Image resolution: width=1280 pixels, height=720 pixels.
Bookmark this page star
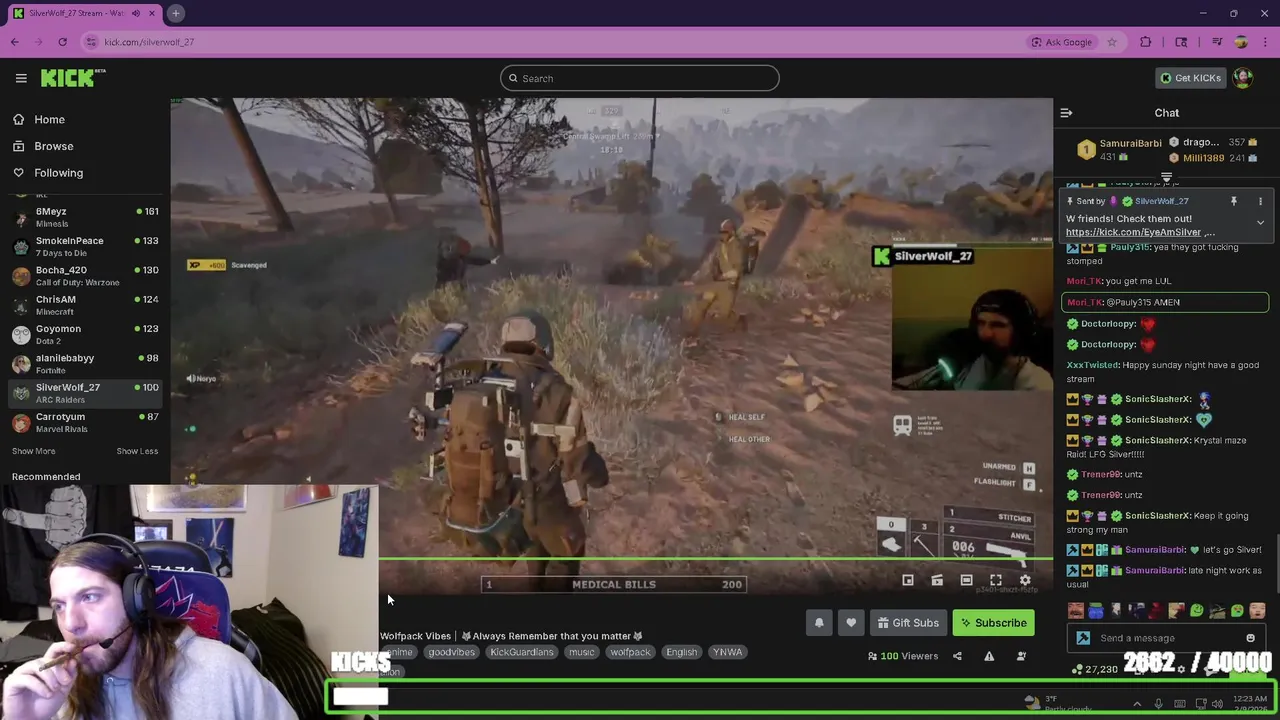tap(1111, 42)
